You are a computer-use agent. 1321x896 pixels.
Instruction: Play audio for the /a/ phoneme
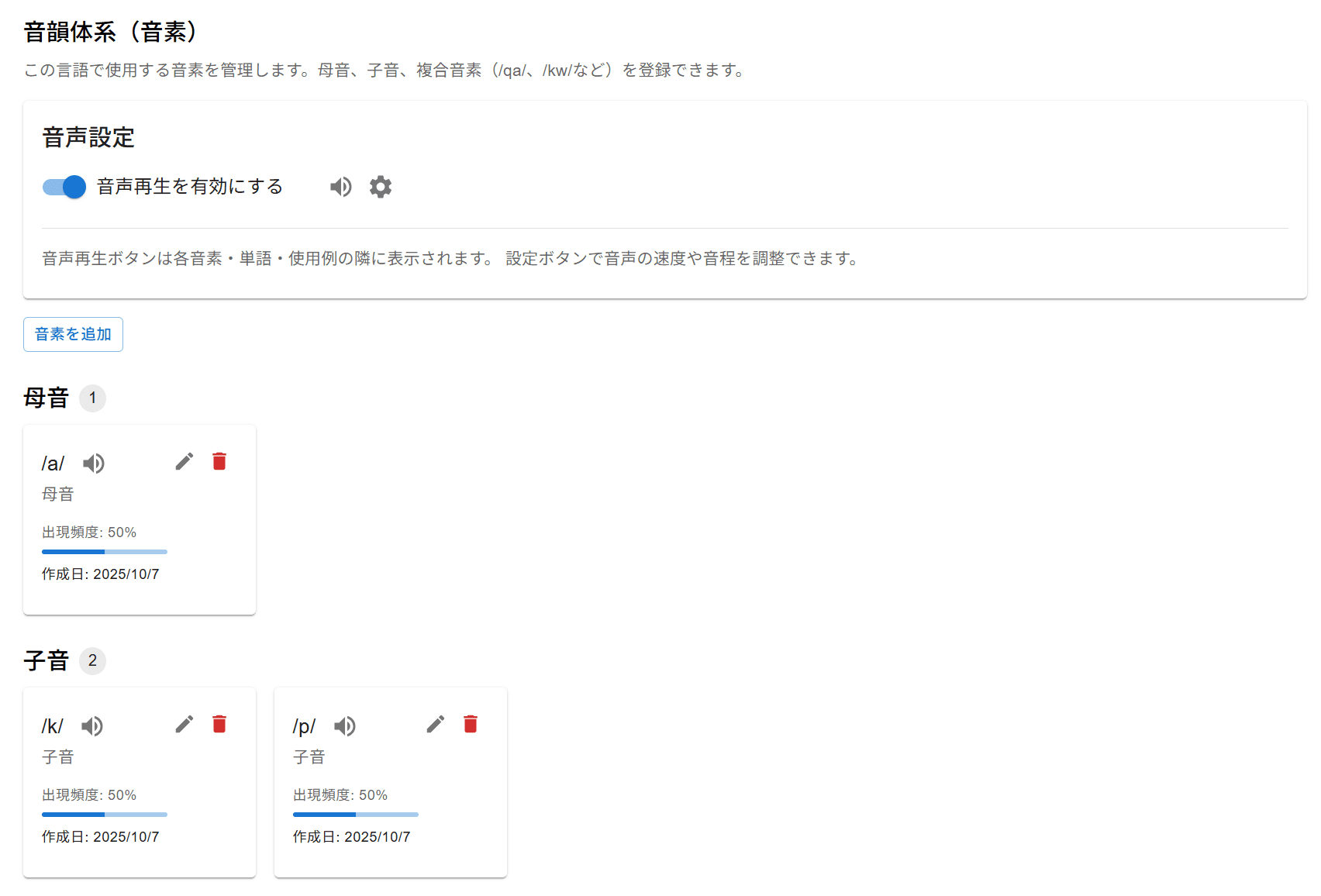click(94, 464)
